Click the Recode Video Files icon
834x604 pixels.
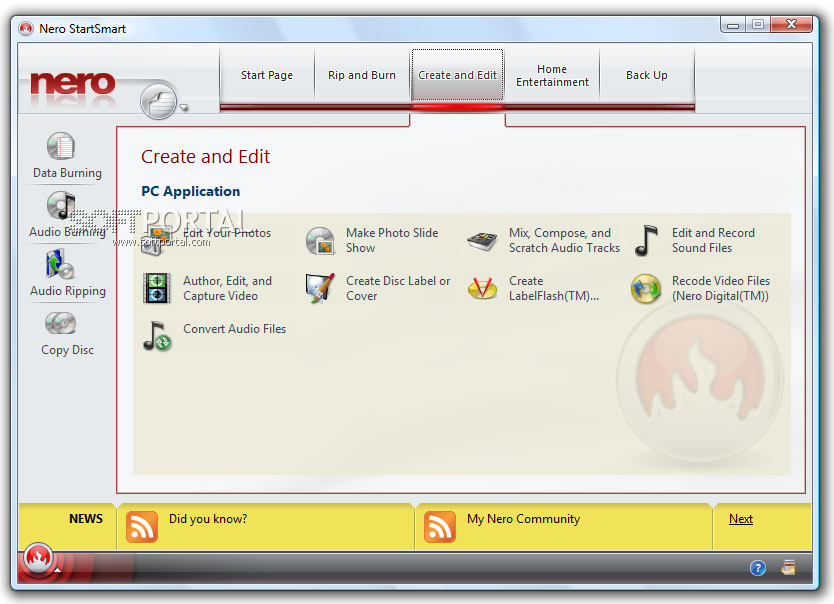646,289
